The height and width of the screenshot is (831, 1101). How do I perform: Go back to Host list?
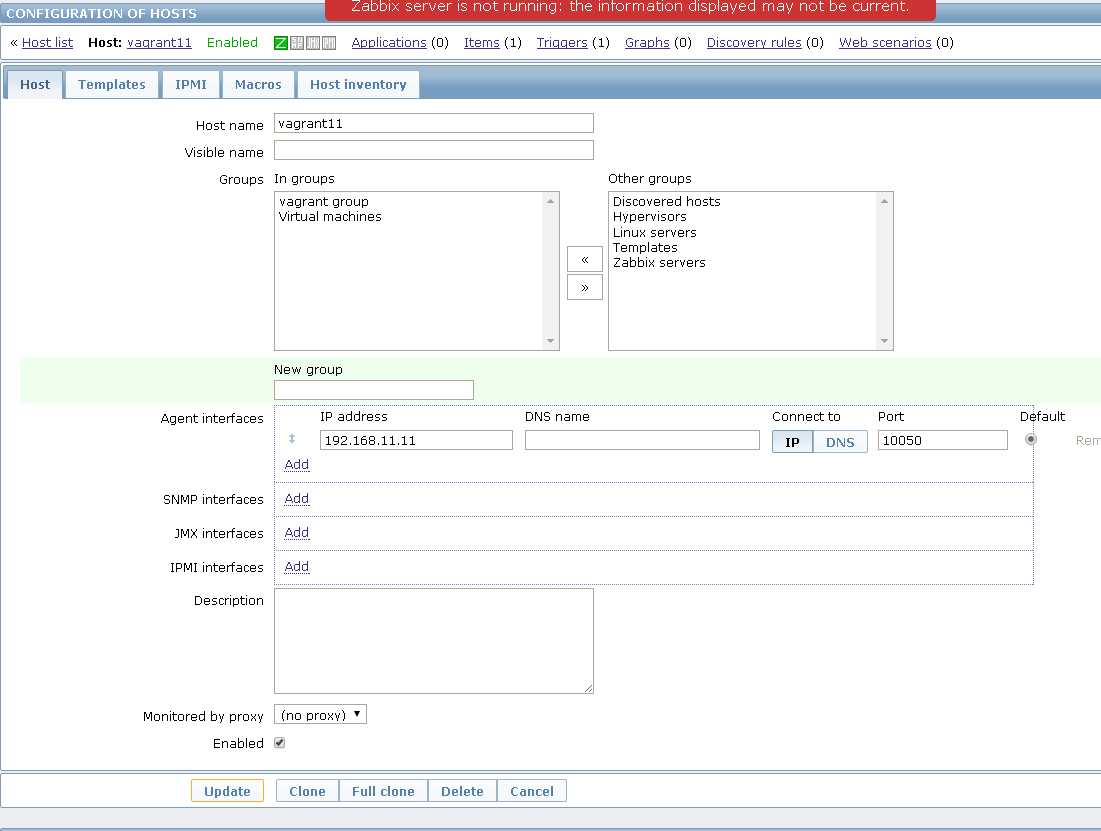click(47, 43)
